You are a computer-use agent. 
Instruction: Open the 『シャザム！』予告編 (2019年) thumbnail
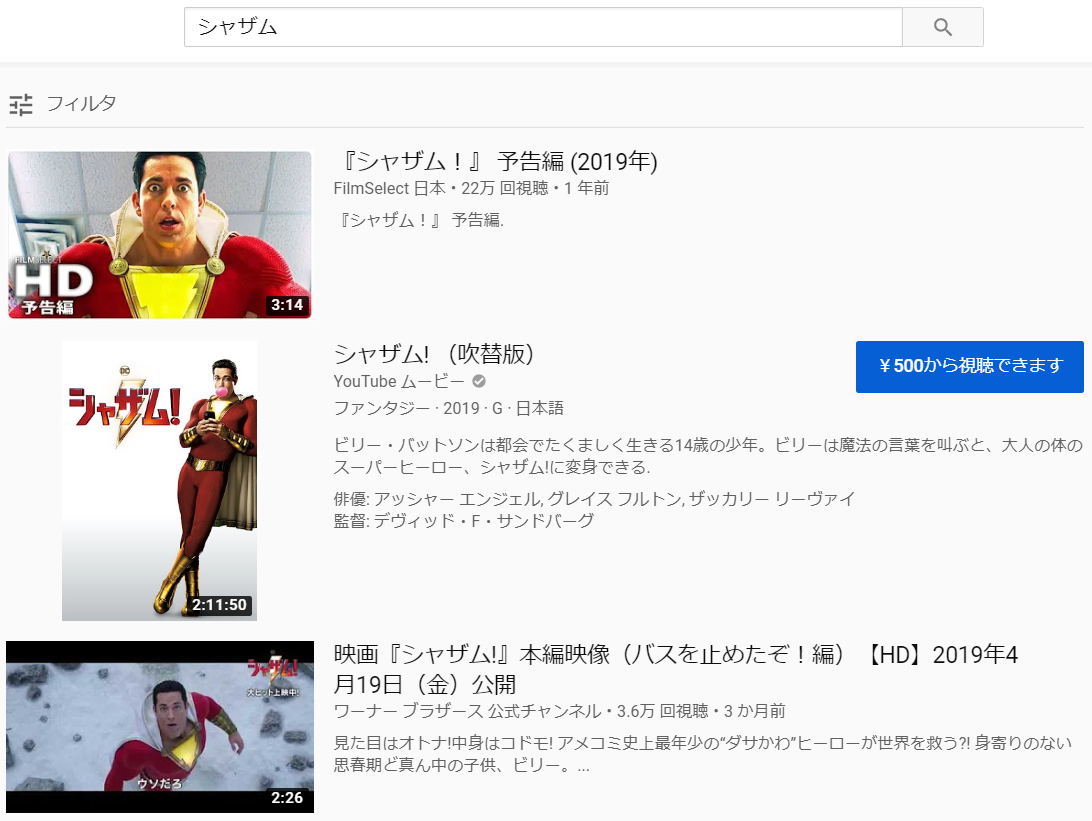(x=159, y=235)
